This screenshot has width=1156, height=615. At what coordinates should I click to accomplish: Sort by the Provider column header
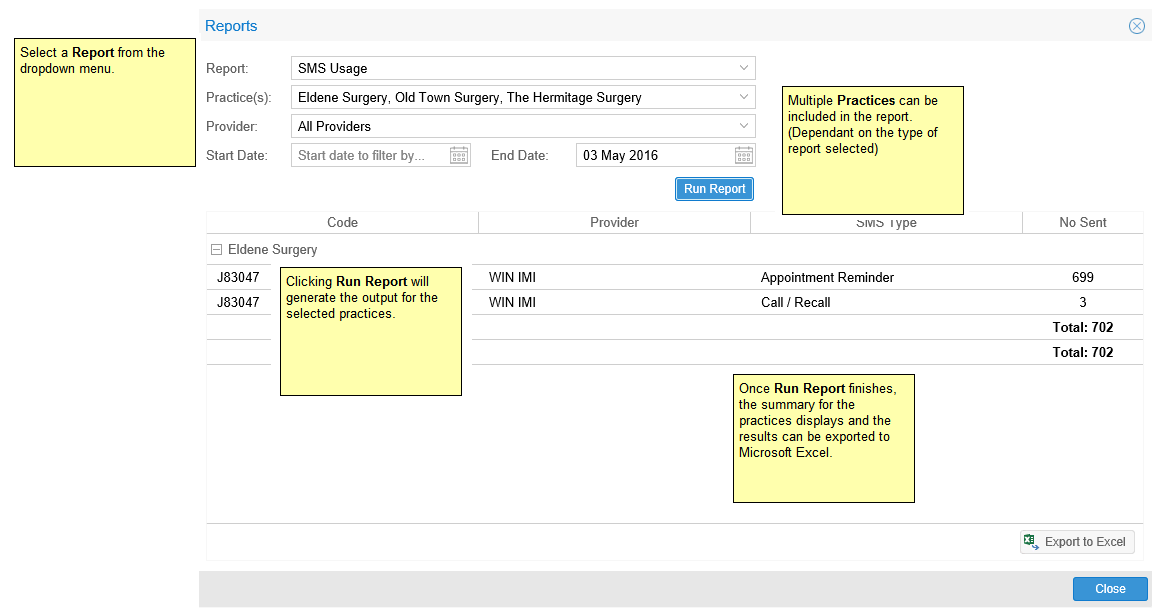click(x=614, y=222)
